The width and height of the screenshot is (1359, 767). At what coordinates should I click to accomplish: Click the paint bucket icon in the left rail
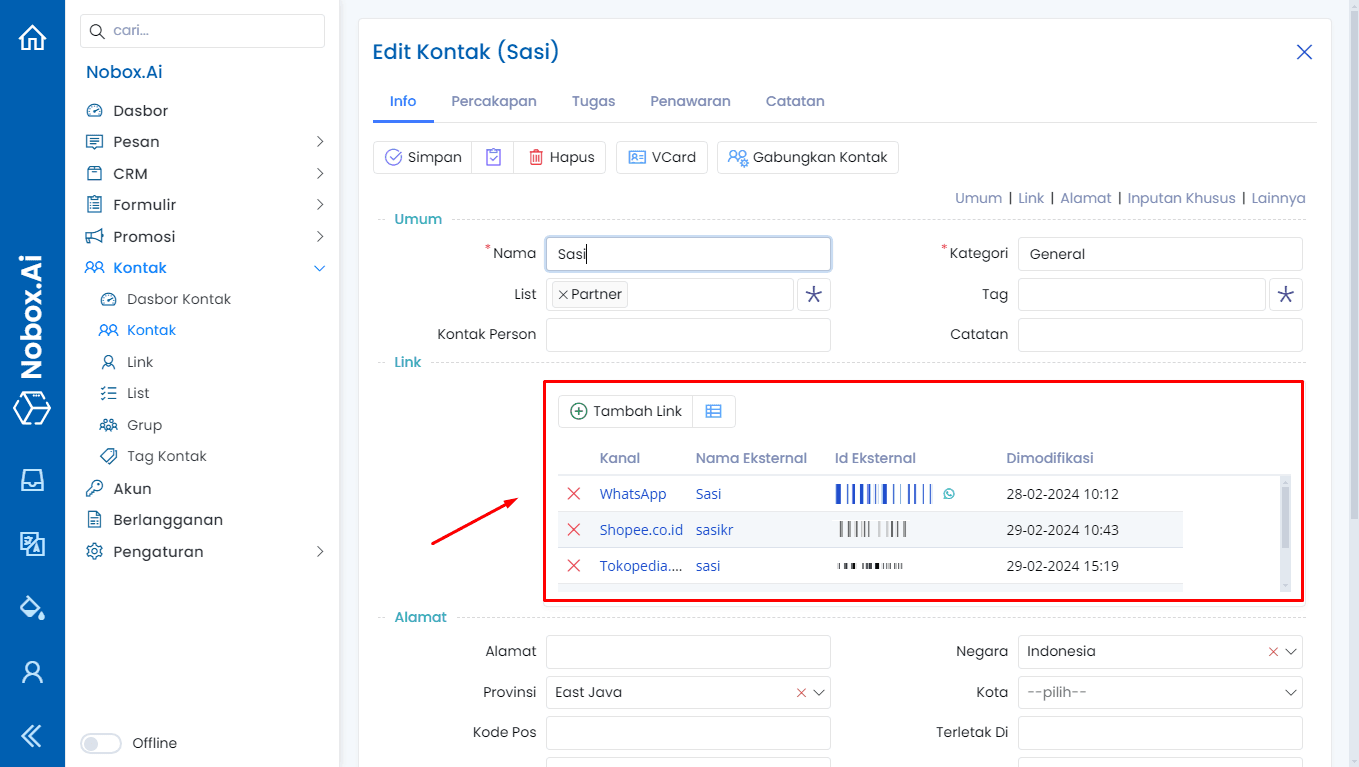[x=32, y=607]
